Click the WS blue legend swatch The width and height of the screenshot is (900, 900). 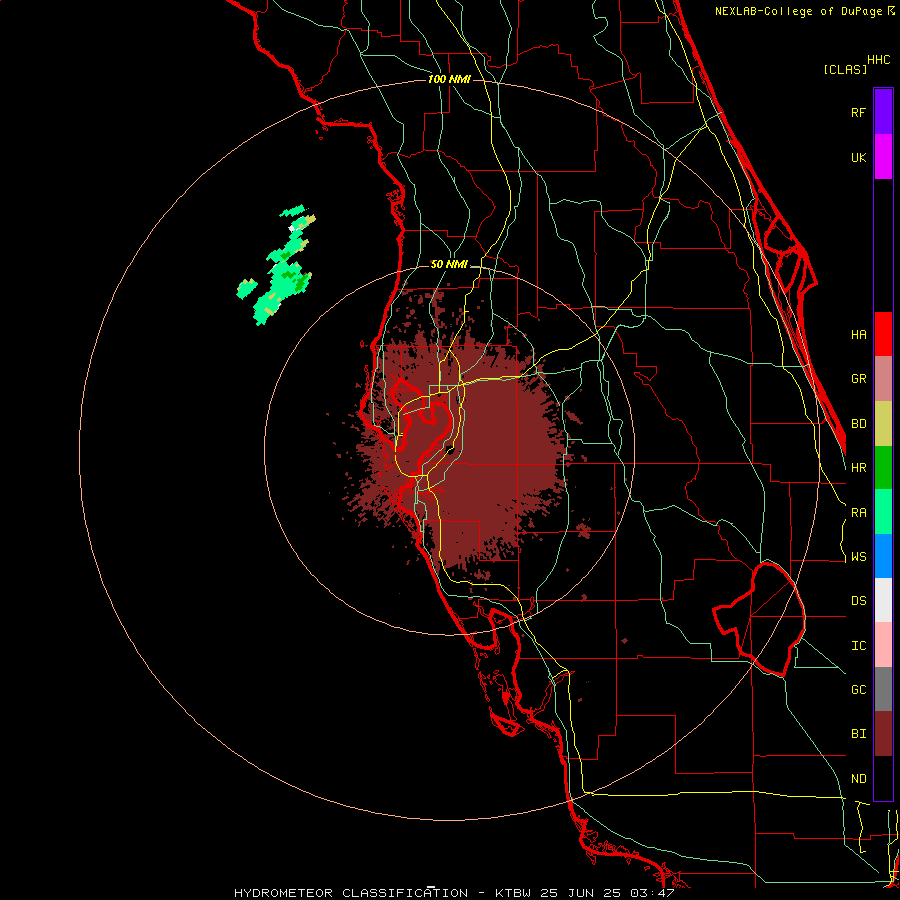click(x=883, y=556)
